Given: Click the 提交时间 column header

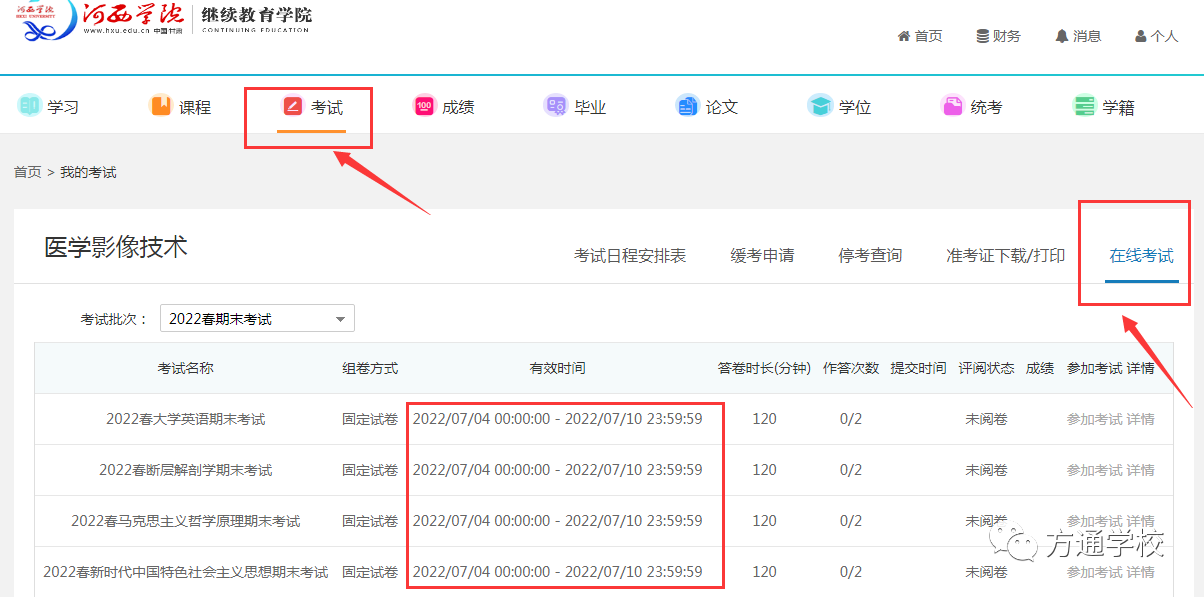Looking at the screenshot, I should (919, 368).
